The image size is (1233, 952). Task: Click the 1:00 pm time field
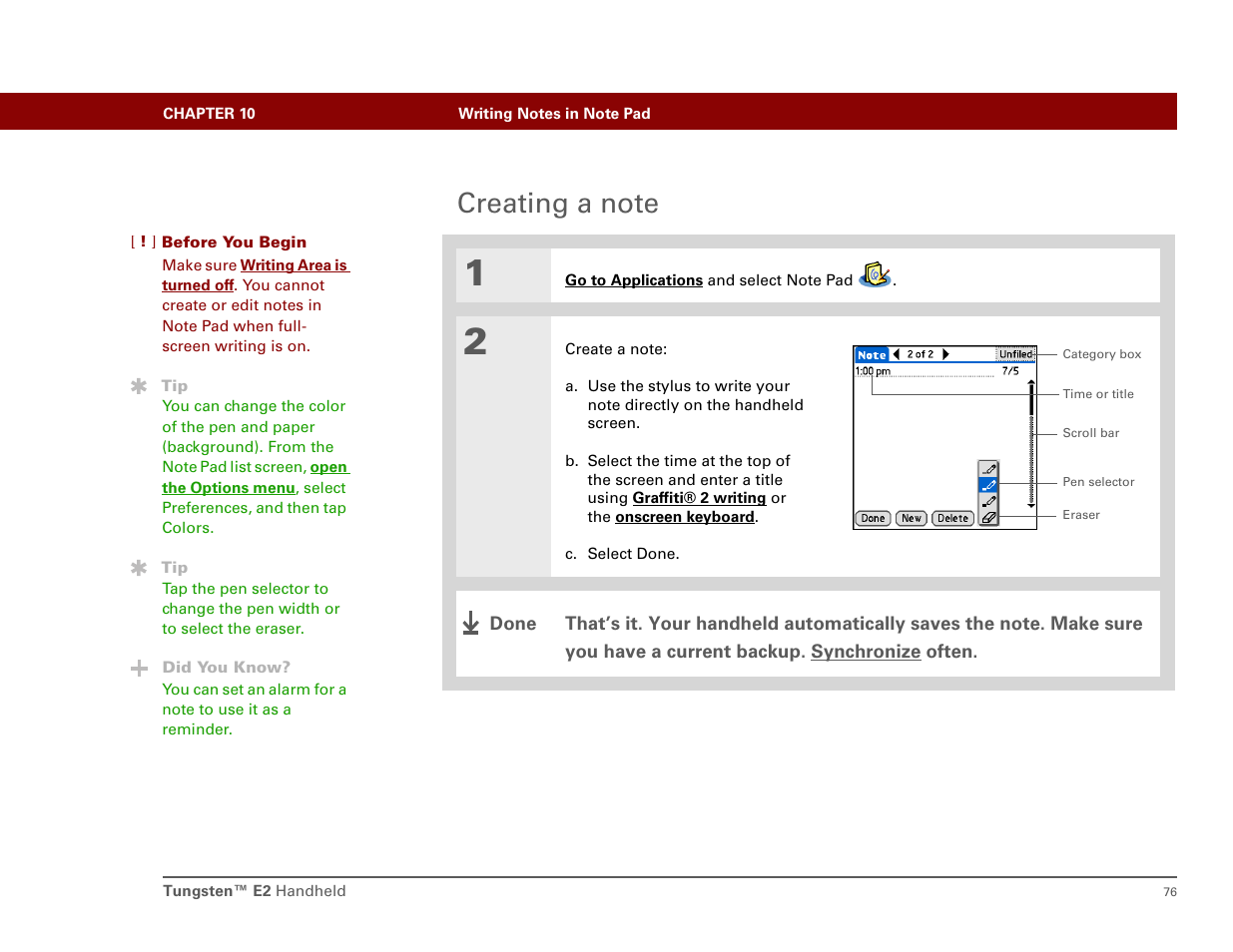click(873, 371)
